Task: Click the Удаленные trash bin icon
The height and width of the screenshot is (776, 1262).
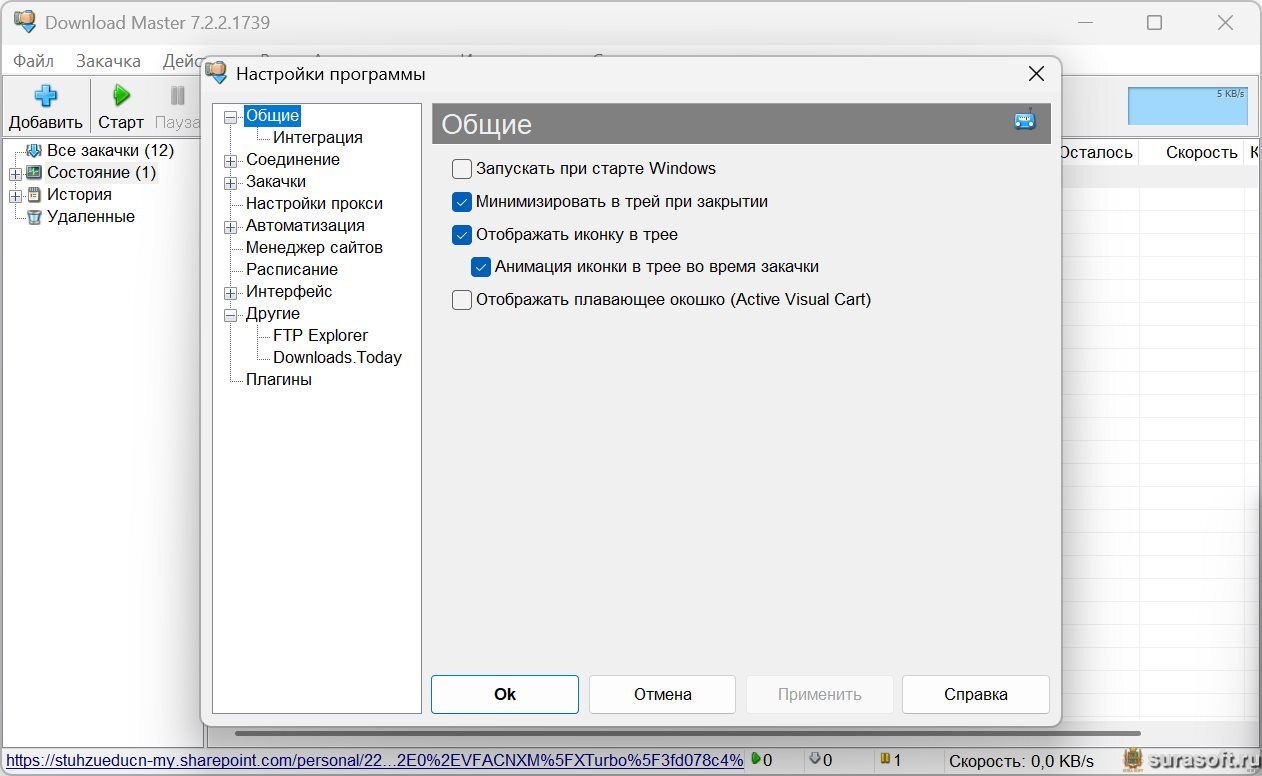Action: click(34, 217)
